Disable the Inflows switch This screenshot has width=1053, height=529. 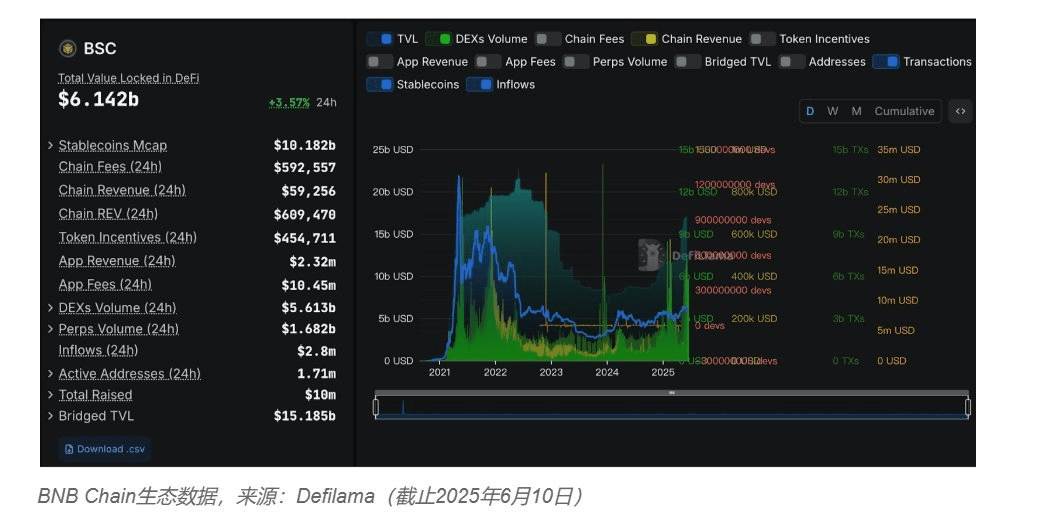479,85
